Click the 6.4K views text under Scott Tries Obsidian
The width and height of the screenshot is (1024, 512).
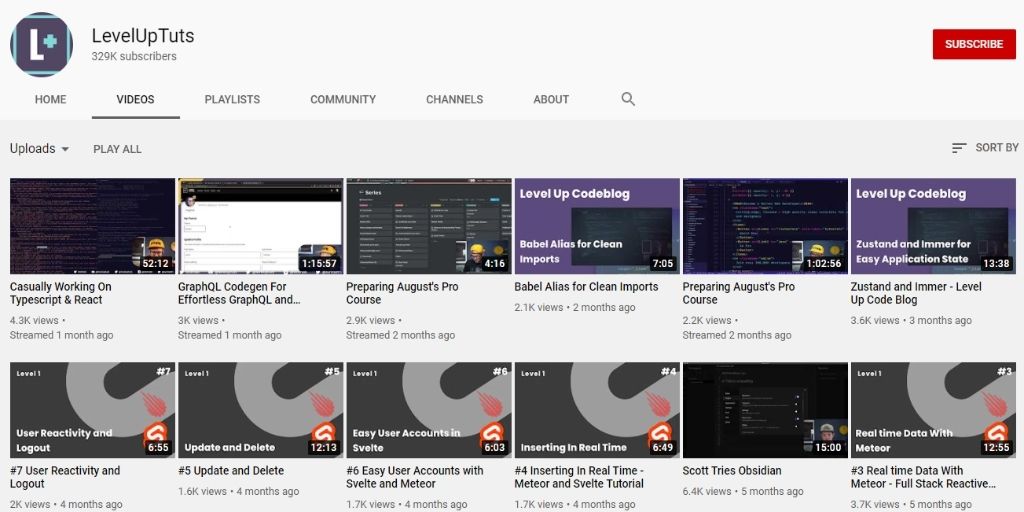tap(707, 491)
